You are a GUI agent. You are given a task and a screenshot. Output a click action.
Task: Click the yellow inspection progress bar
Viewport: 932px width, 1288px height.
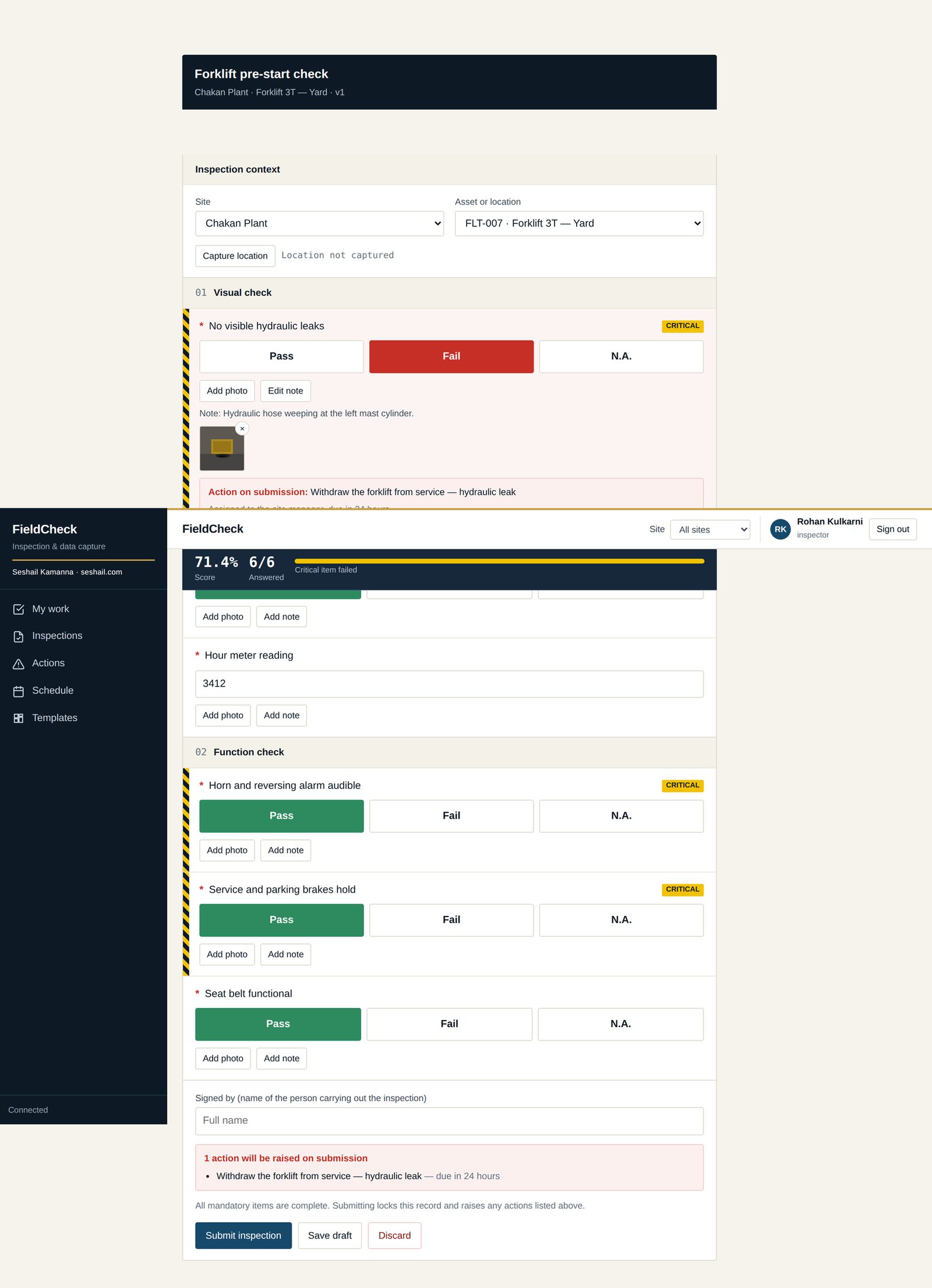point(499,561)
